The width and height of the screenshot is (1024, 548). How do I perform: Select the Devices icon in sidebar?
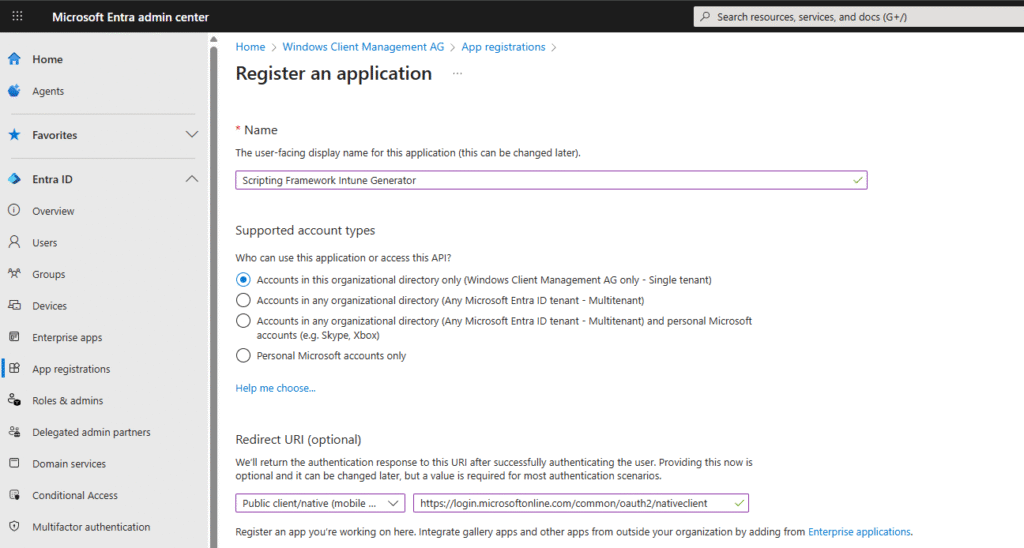point(14,306)
